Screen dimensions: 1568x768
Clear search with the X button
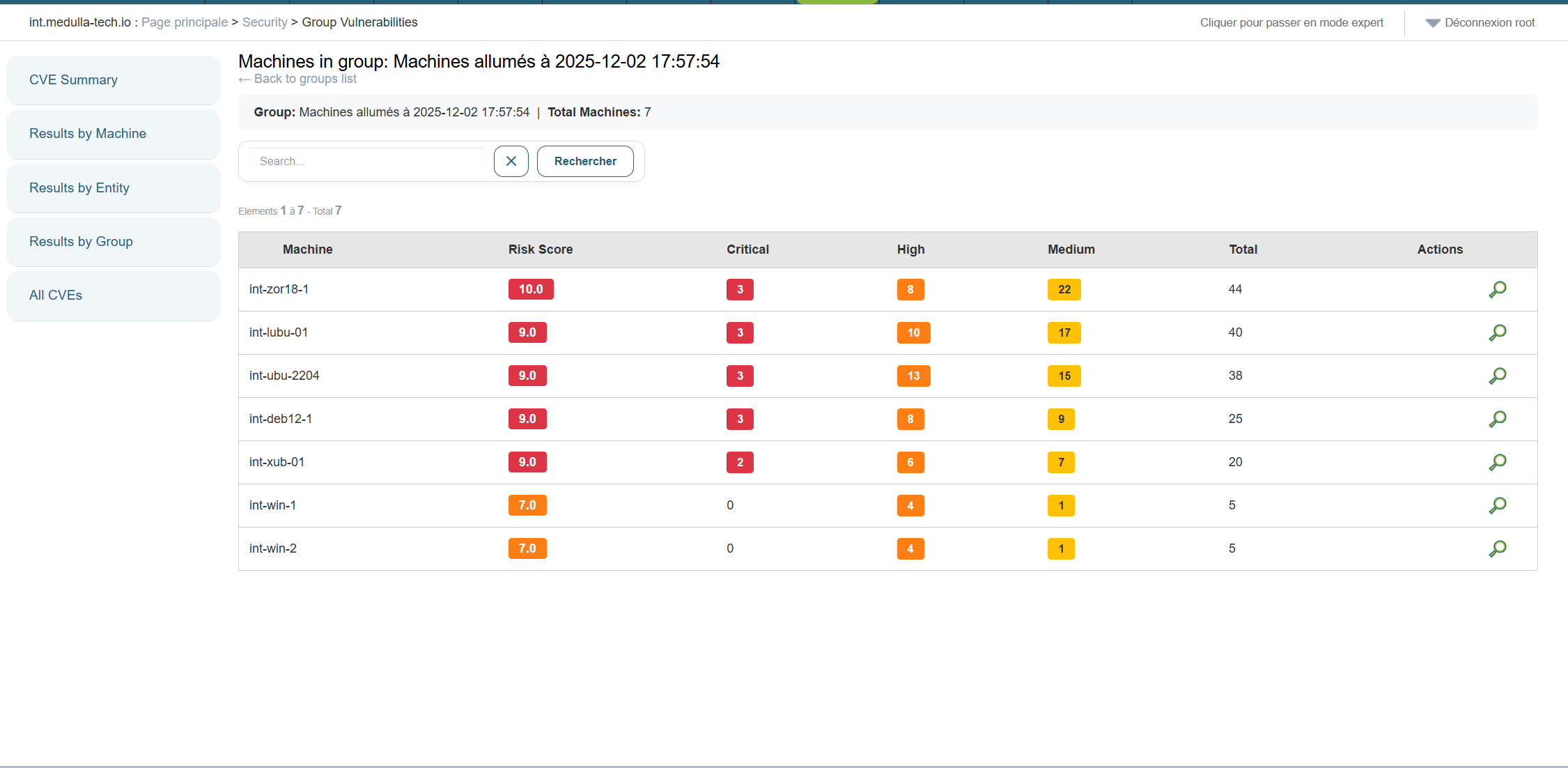pos(511,161)
